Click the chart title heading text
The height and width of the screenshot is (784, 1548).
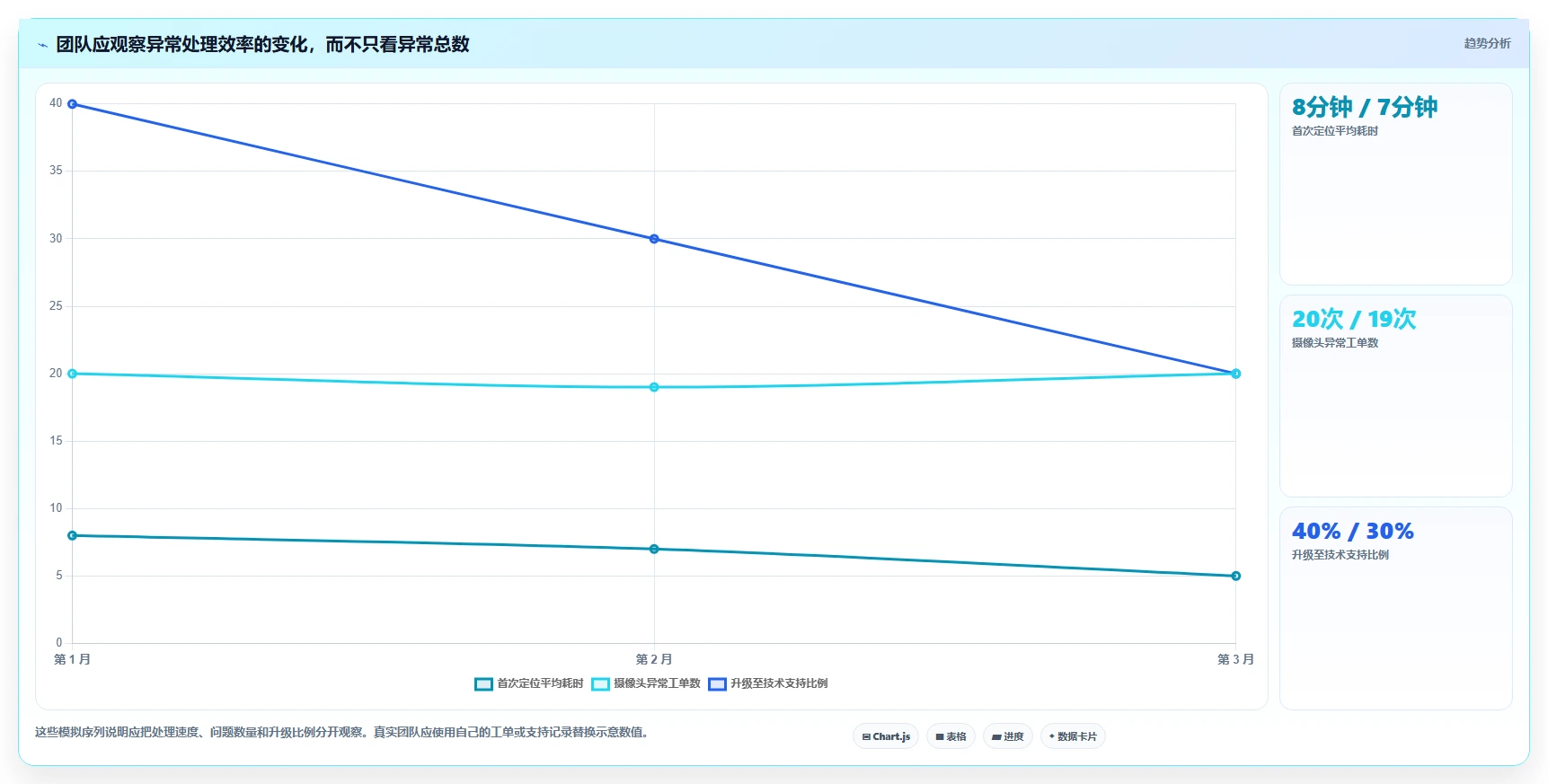click(262, 45)
